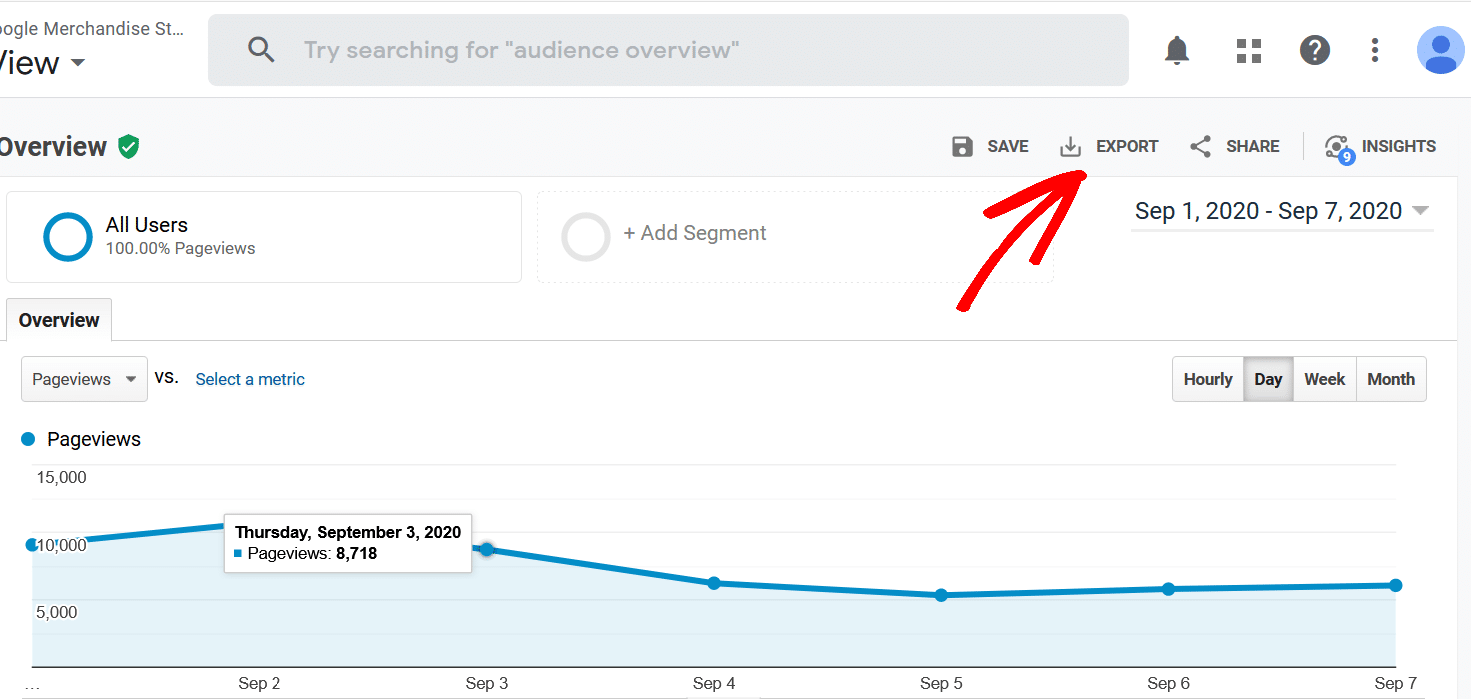
Task: Click the Sep 5 data point
Action: [941, 595]
